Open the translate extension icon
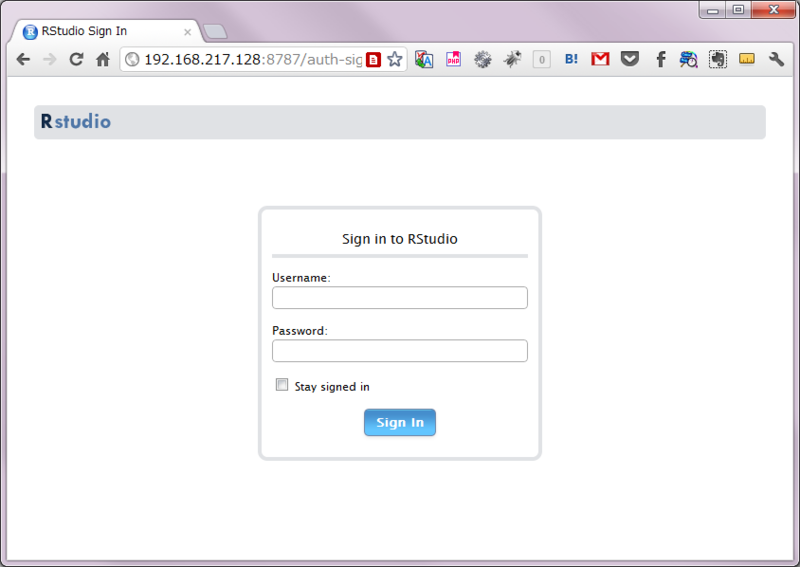800x567 pixels. click(x=424, y=60)
